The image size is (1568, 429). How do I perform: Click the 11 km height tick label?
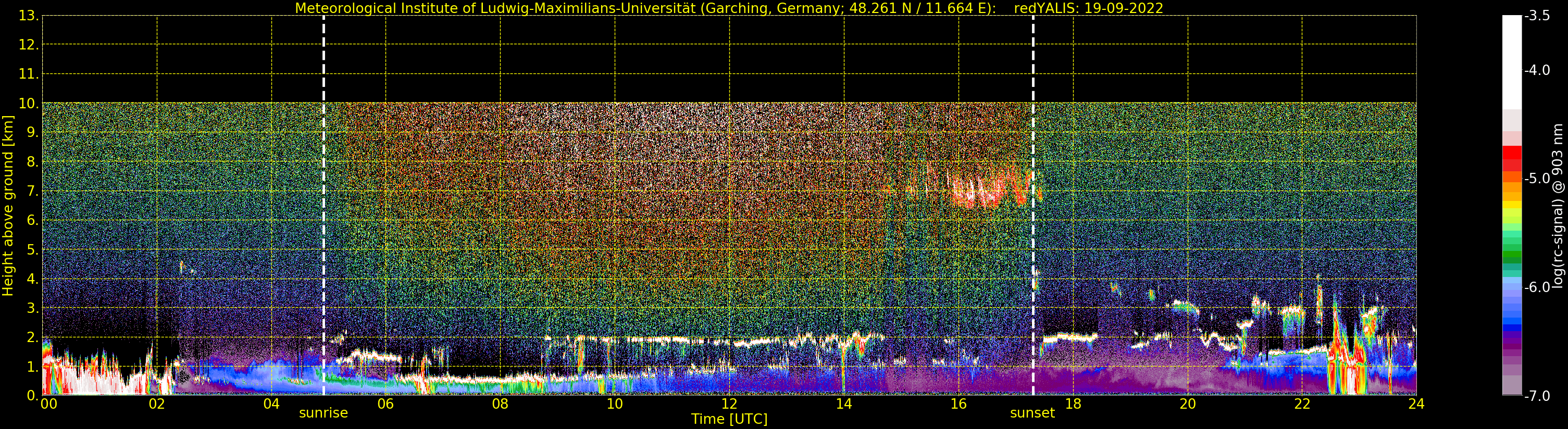(29, 74)
